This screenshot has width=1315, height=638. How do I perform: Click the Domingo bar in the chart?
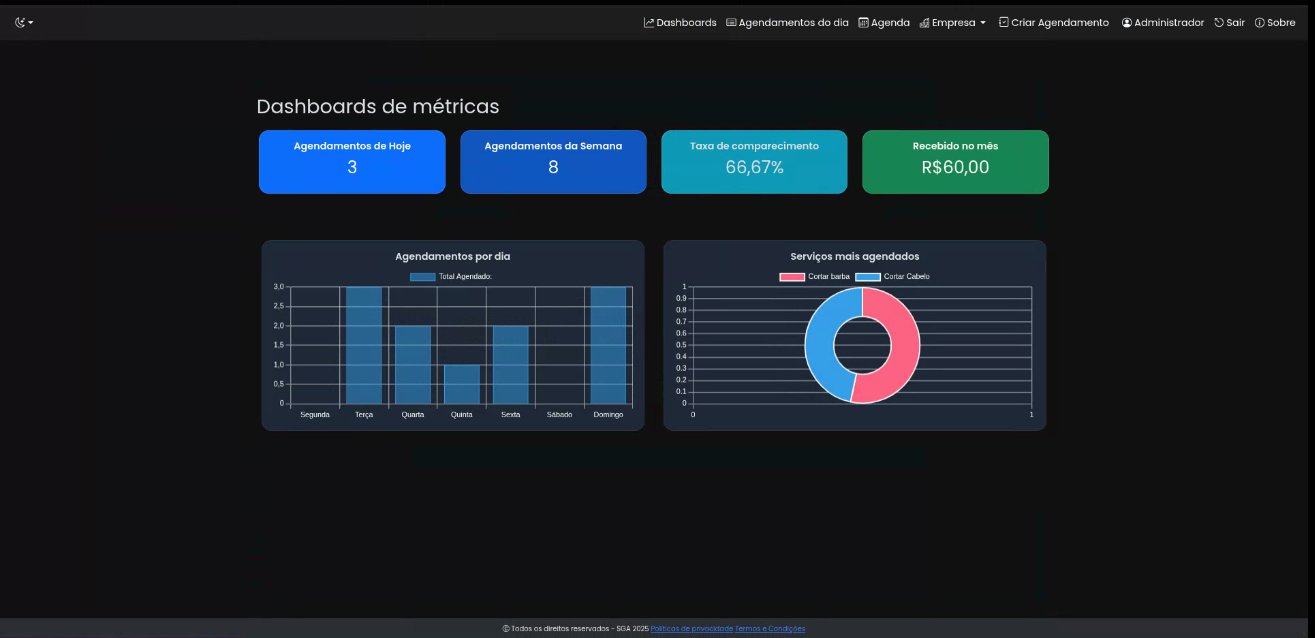[x=608, y=345]
